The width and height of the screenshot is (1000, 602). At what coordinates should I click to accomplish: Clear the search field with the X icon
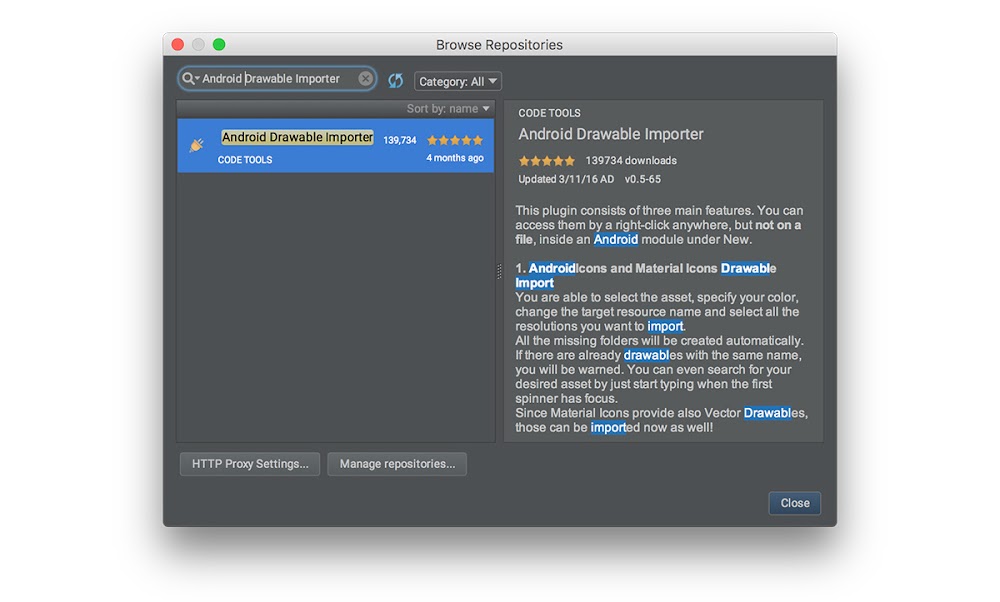click(365, 78)
